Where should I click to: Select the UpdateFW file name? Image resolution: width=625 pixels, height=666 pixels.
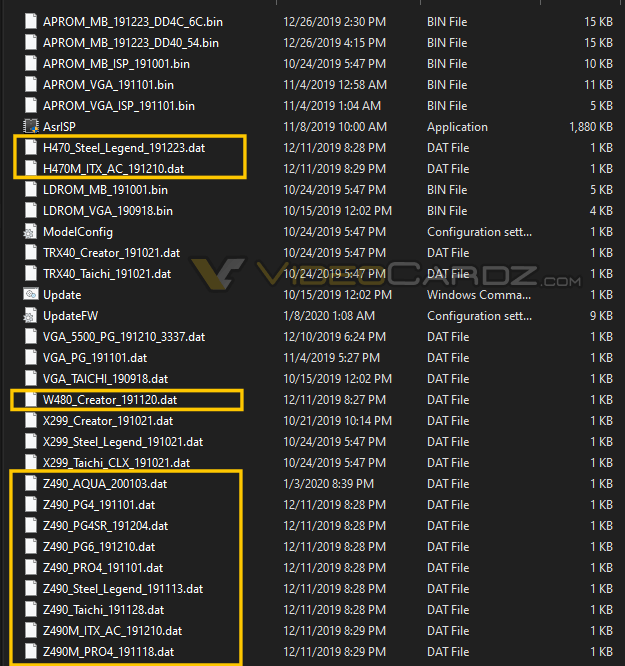(x=71, y=316)
